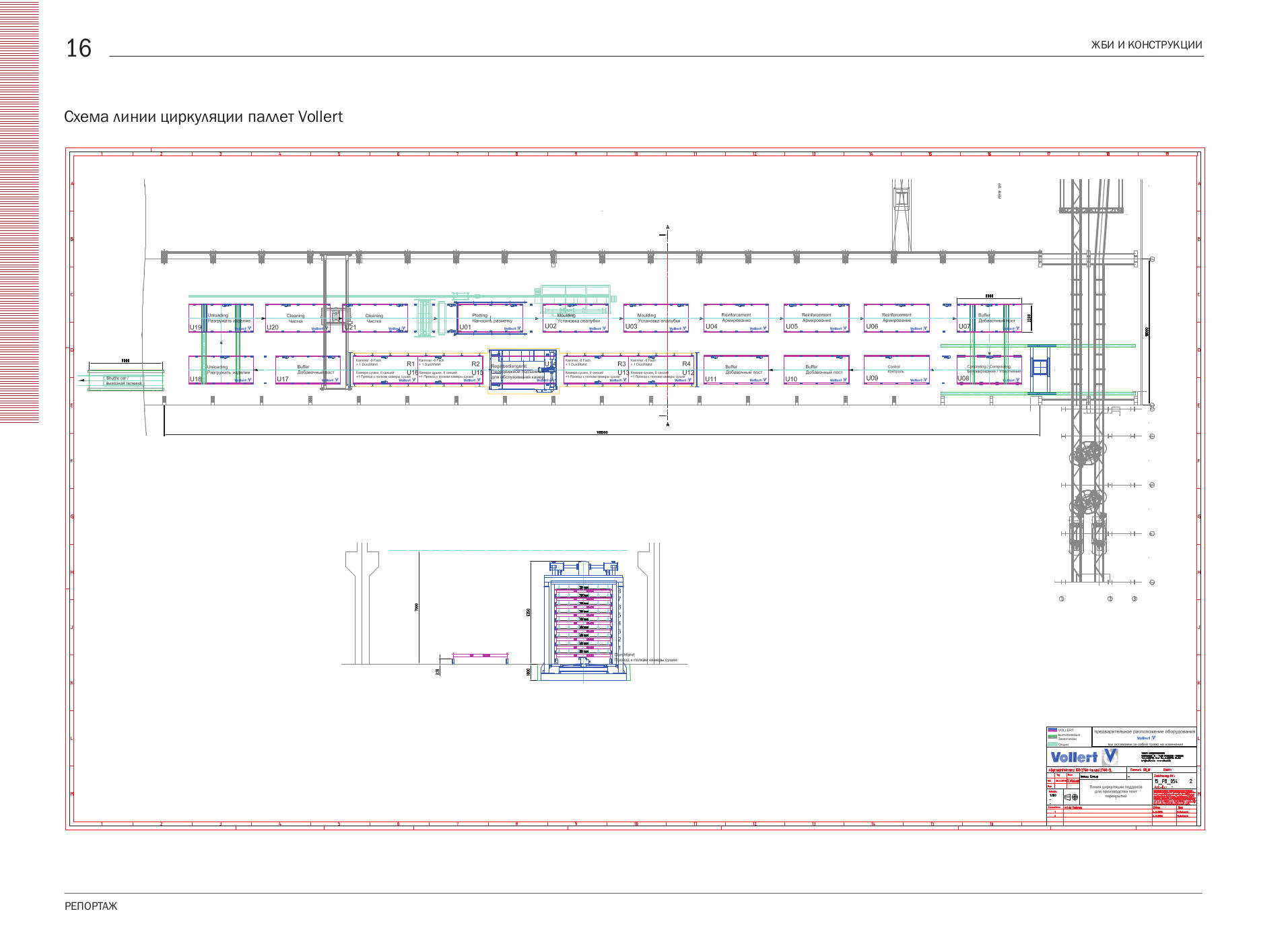Viewport: 1288px width, 936px height.
Task: Select station U01 Plotting box
Action: (490, 318)
